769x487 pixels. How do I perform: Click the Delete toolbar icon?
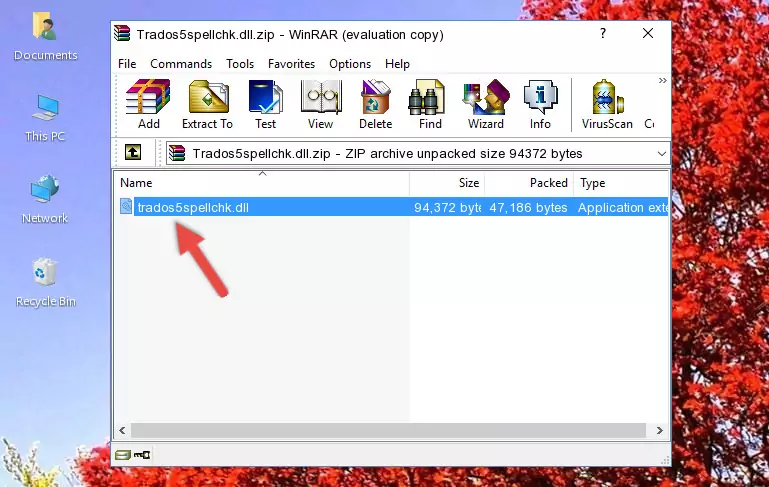[376, 104]
